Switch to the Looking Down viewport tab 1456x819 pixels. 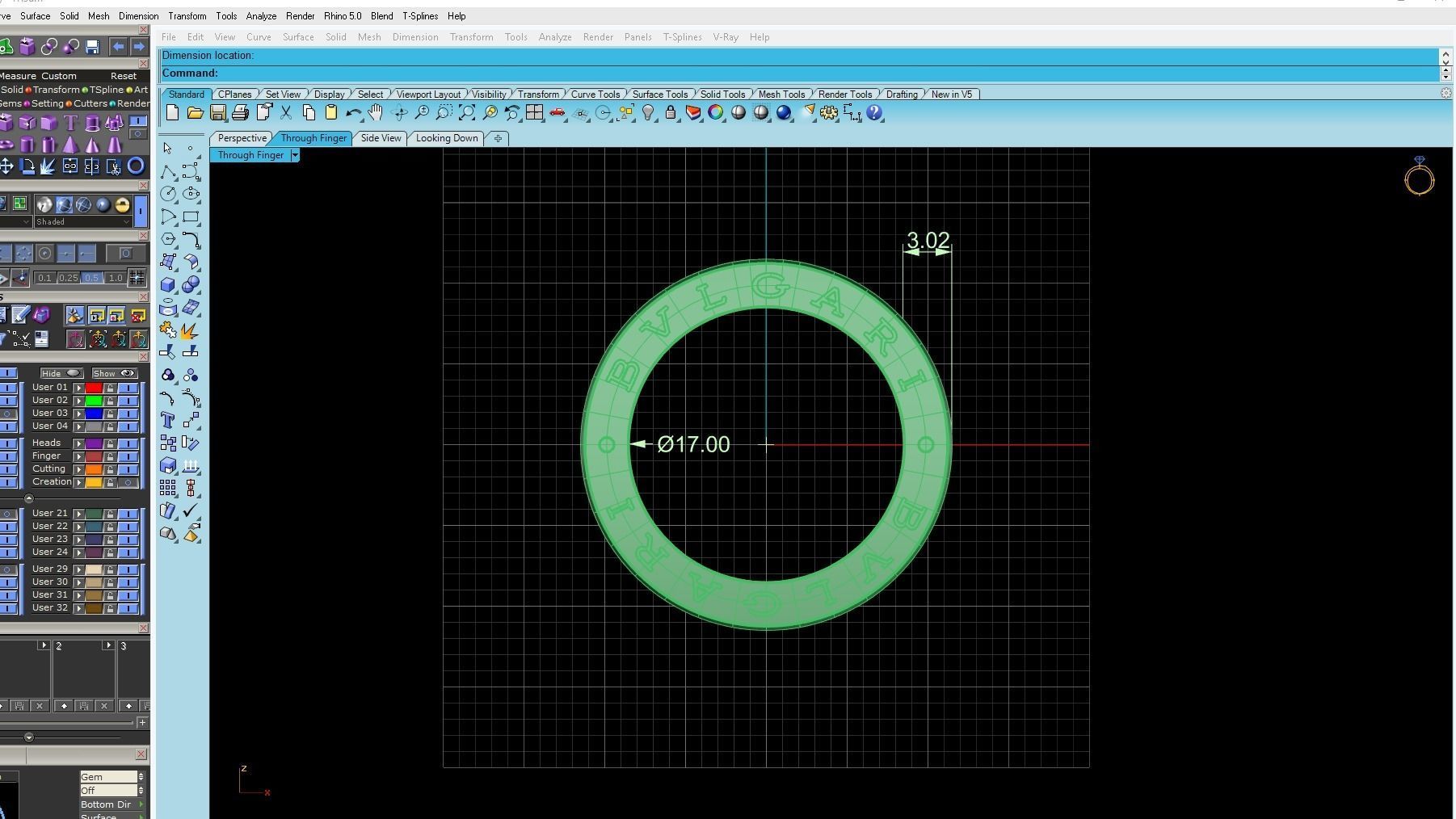[x=447, y=138]
